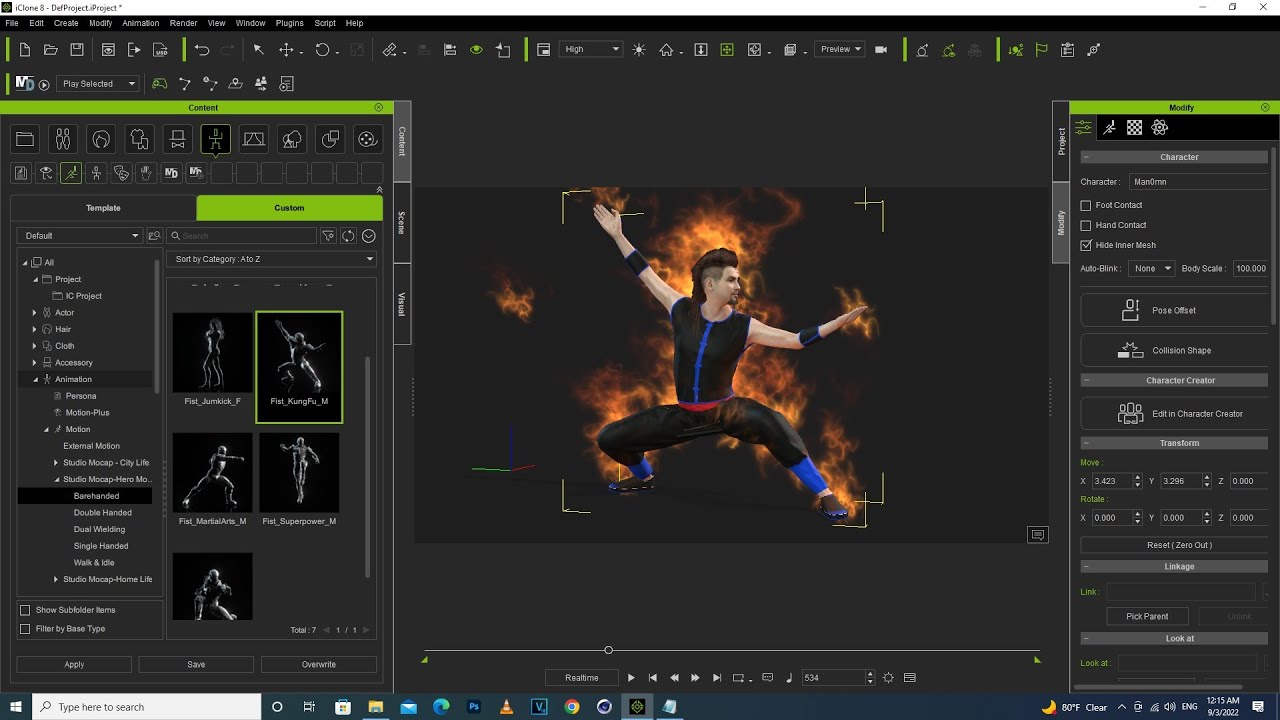Open the Set category icon in Content
This screenshot has width=1280, height=720.
coord(253,140)
